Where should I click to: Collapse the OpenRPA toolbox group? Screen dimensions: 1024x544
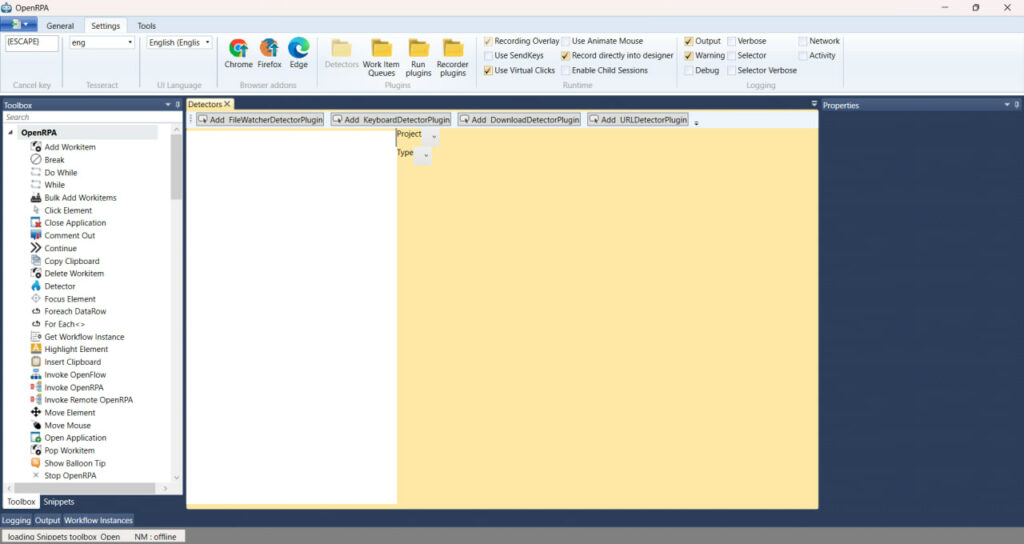tap(10, 133)
